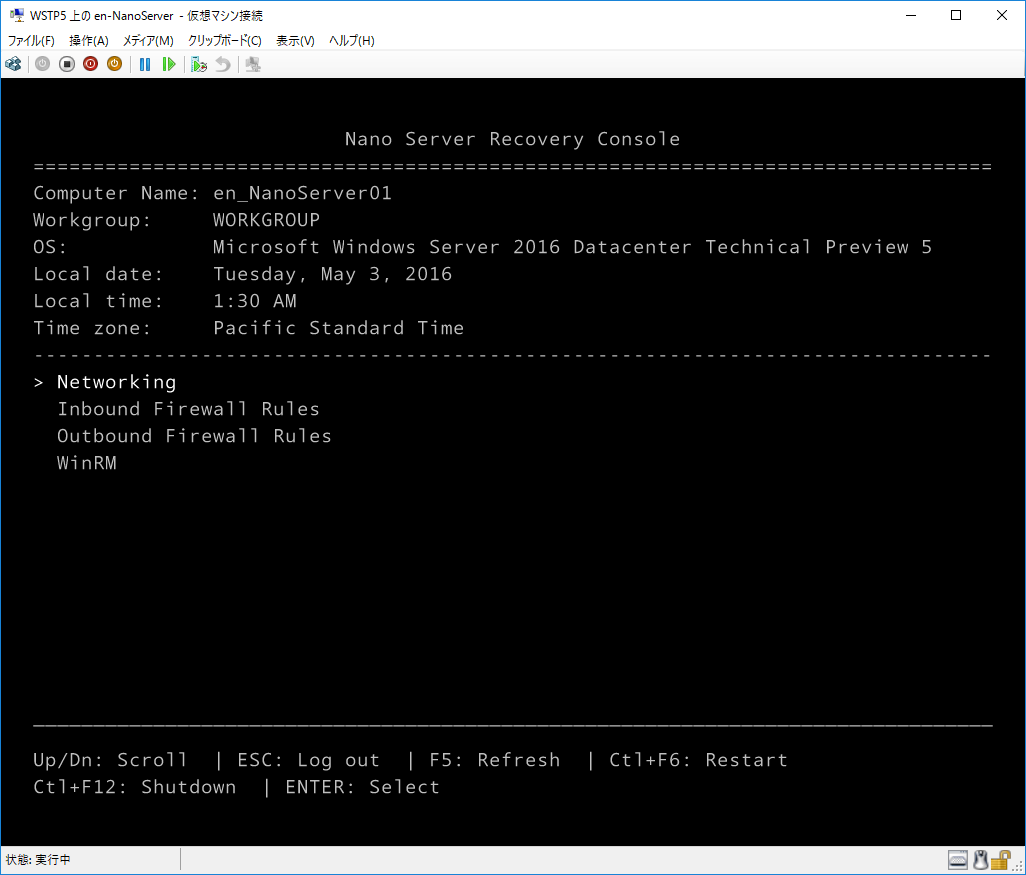Click the Nano Server Recovery Console heading
Screen dimensions: 1026x875
pyautogui.click(x=512, y=139)
